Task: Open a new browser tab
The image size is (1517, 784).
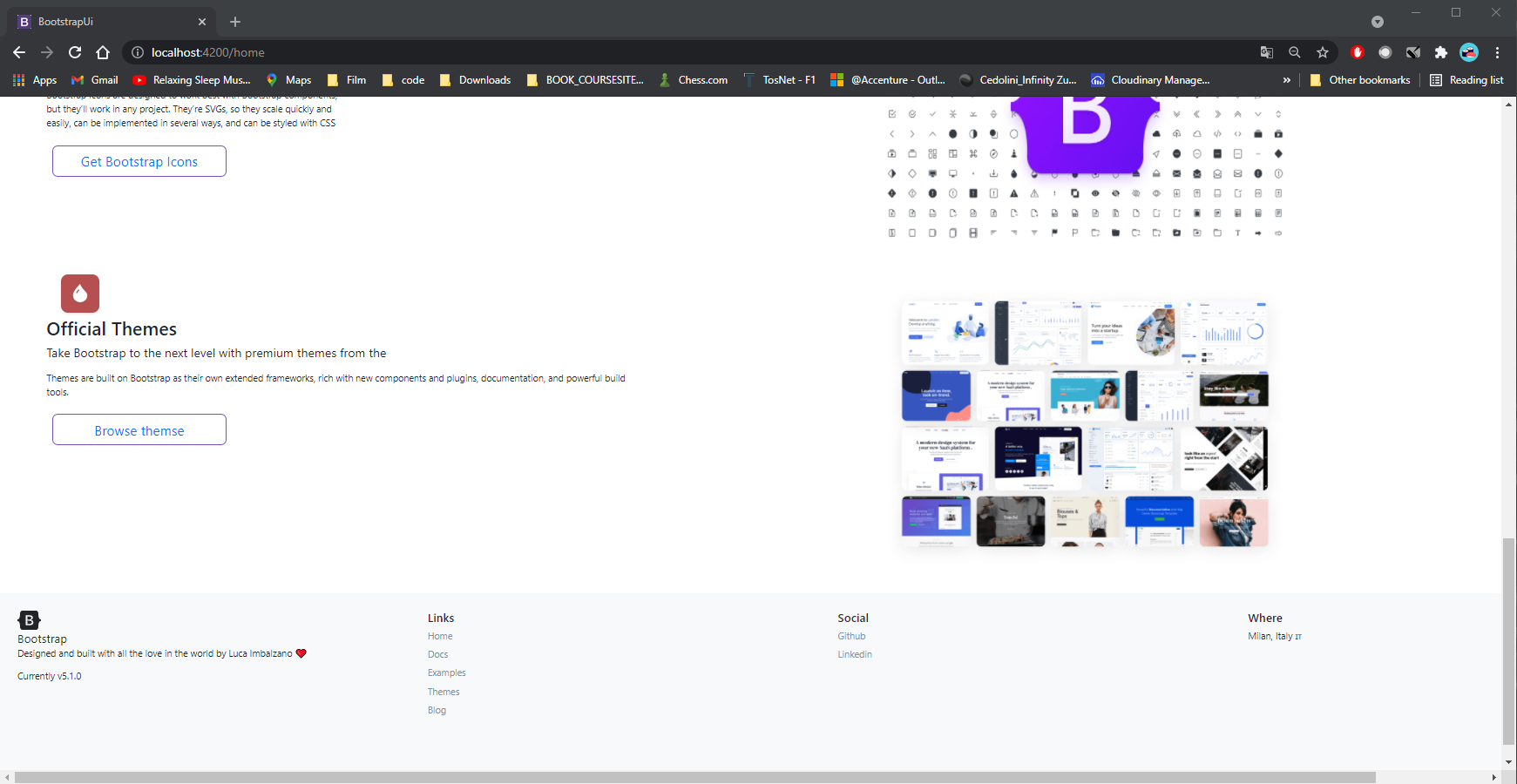Action: click(x=235, y=22)
